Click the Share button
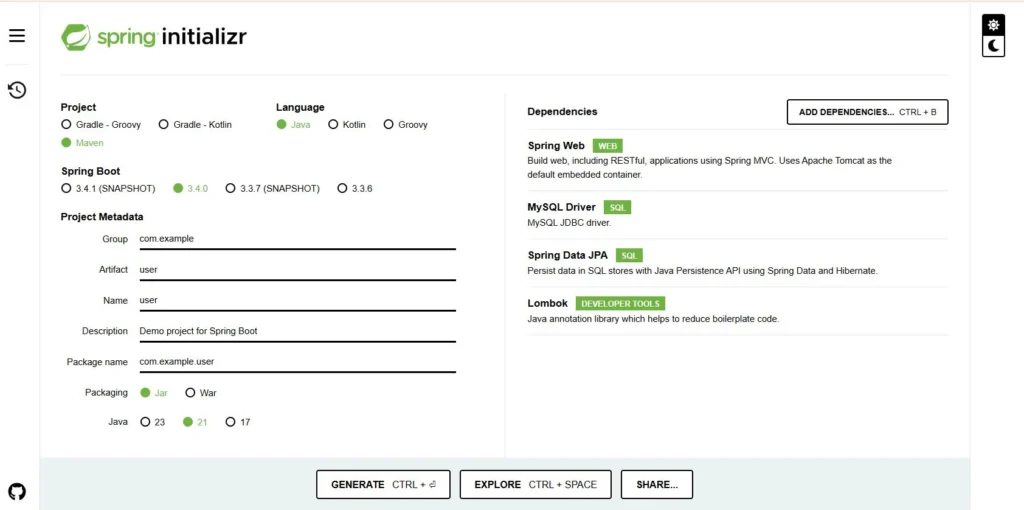 (657, 485)
